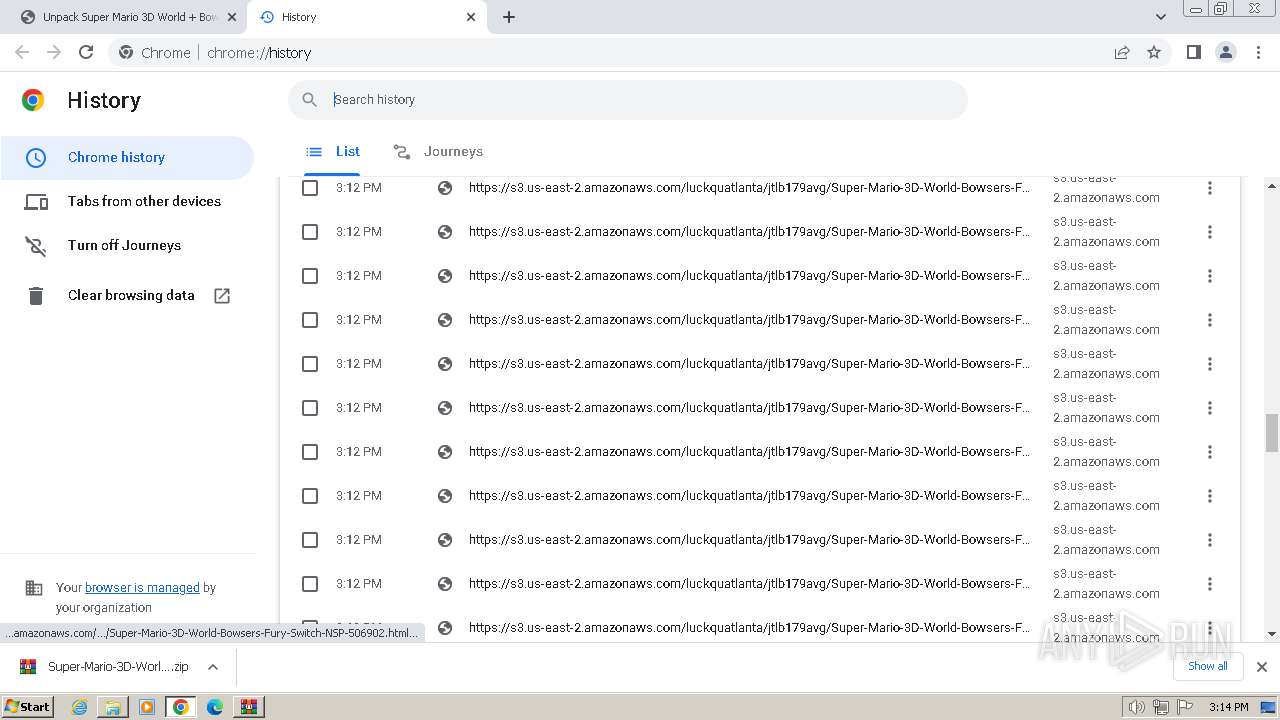Click Show all downloads button
Image resolution: width=1280 pixels, height=720 pixels.
pos(1208,666)
